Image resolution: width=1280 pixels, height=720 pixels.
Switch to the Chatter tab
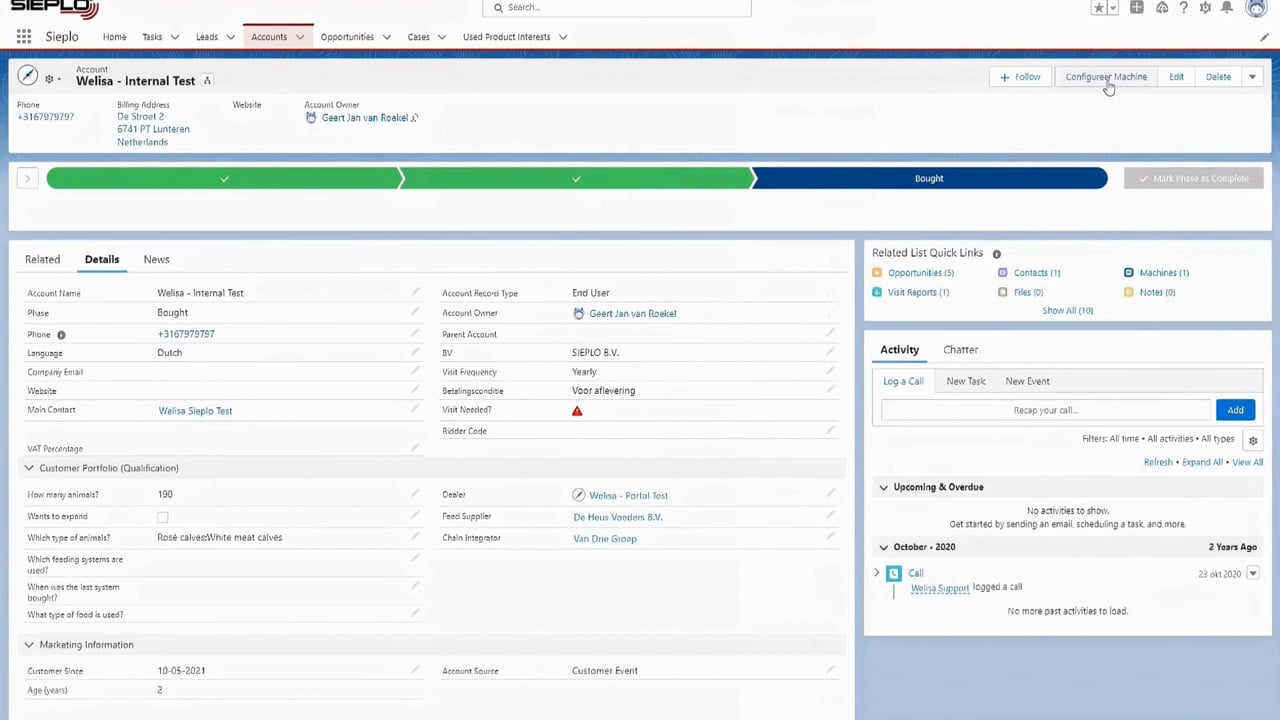pos(960,350)
